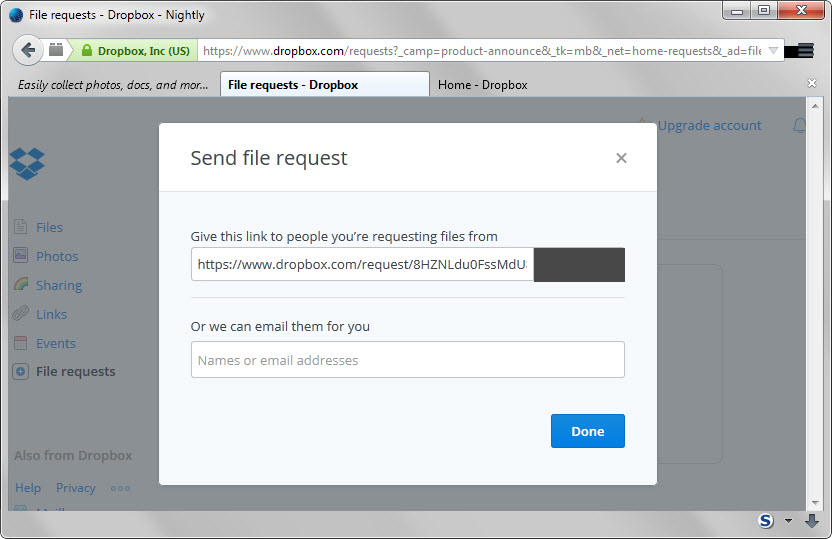Click the Send file request heading
Image resolution: width=832 pixels, height=539 pixels.
(268, 158)
